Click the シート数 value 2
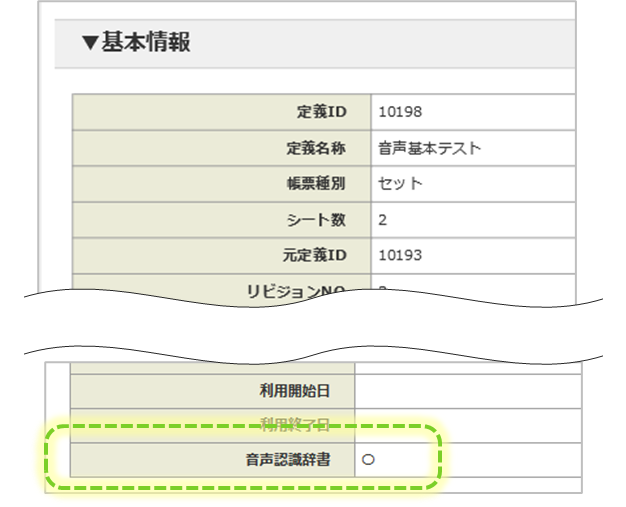 (x=383, y=220)
